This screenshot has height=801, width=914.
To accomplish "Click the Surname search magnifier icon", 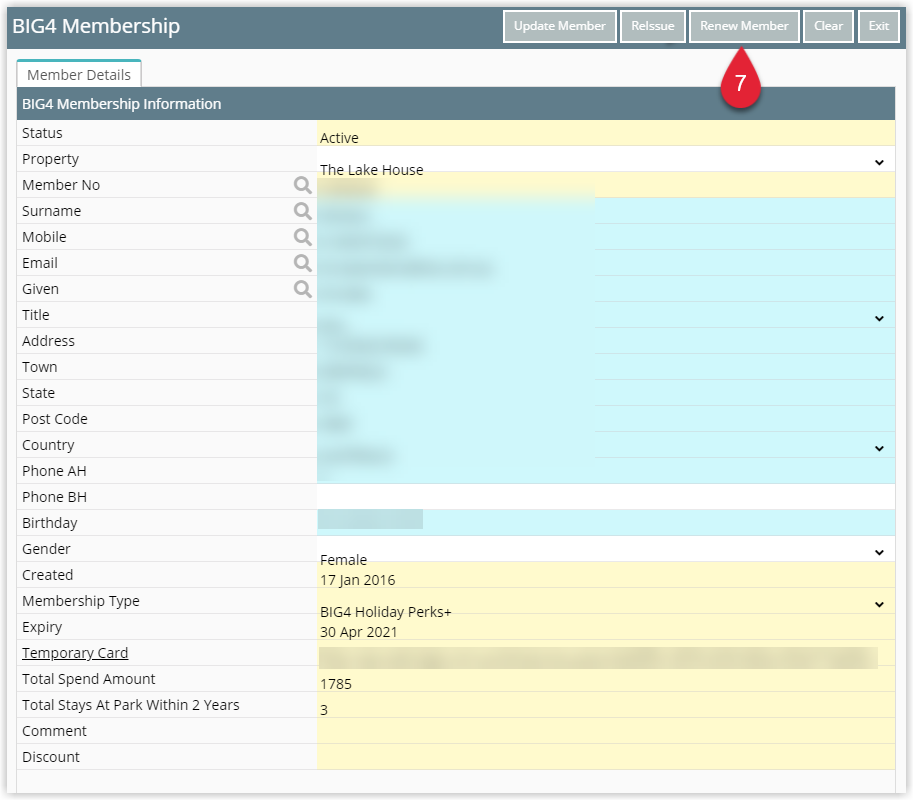I will (302, 211).
